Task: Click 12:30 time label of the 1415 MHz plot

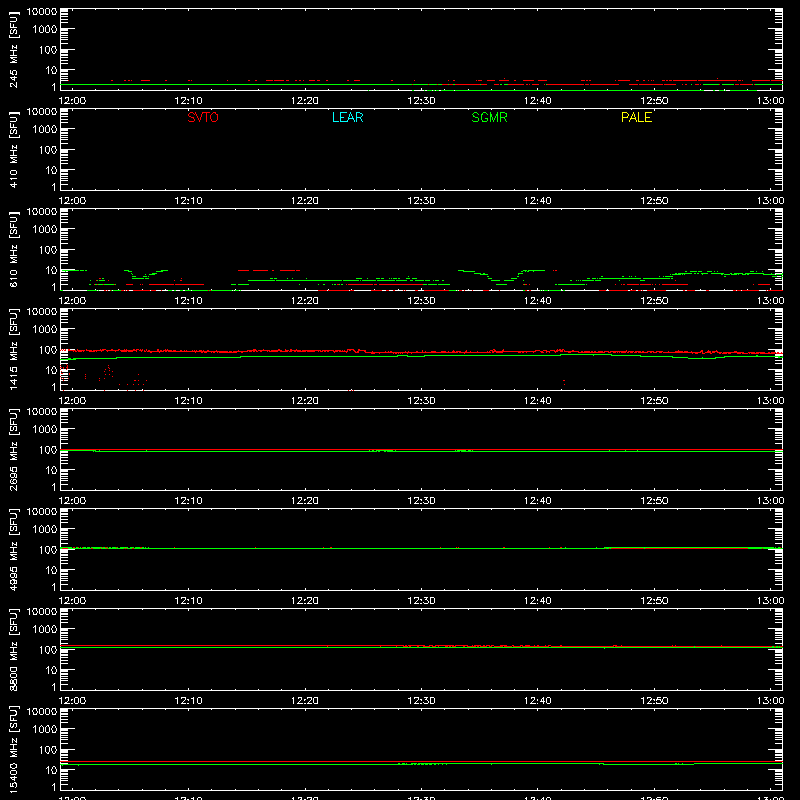Action: pyautogui.click(x=421, y=401)
